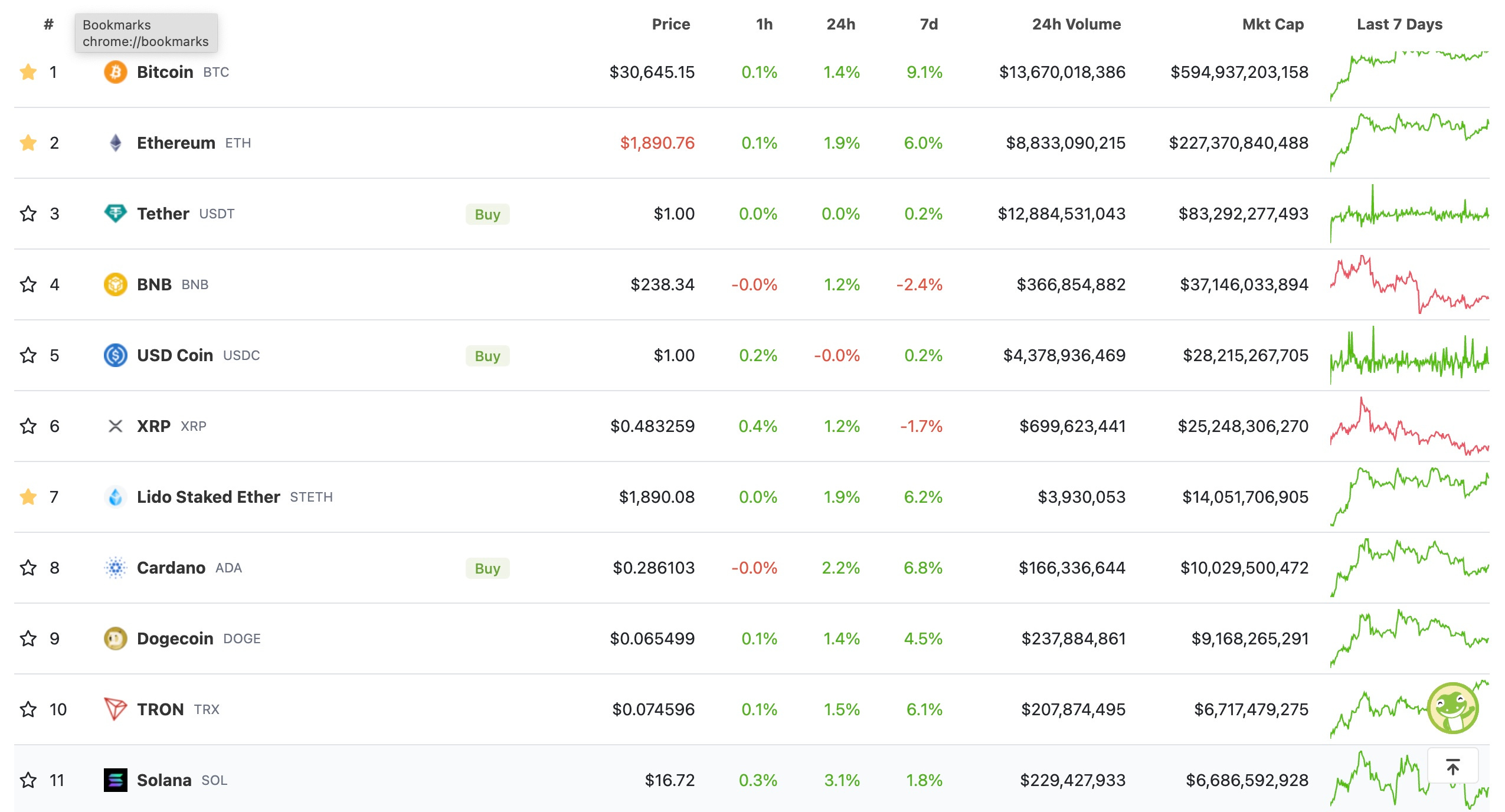Favorite Dogecoin using its star

click(28, 639)
